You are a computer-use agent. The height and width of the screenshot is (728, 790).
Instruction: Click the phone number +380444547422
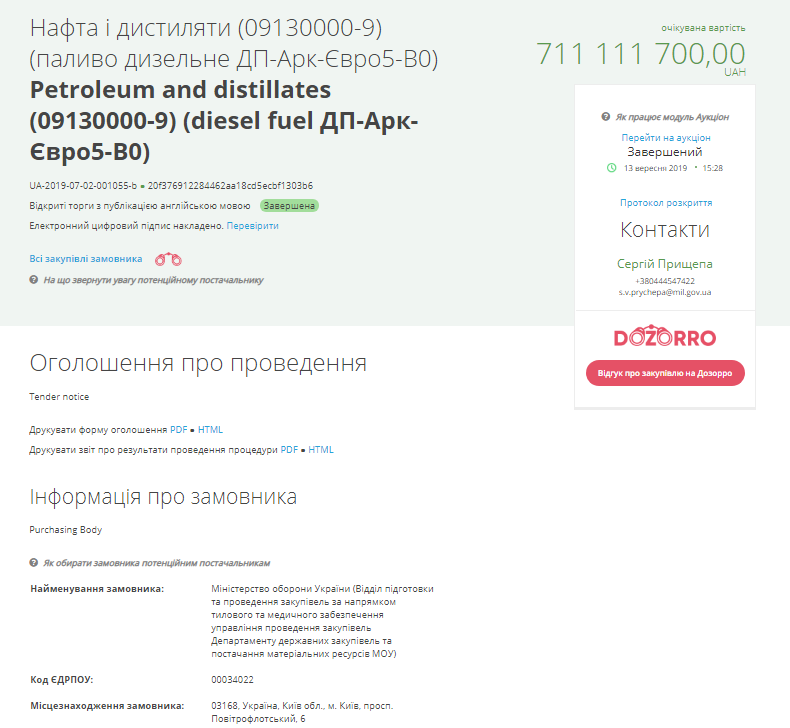665,281
